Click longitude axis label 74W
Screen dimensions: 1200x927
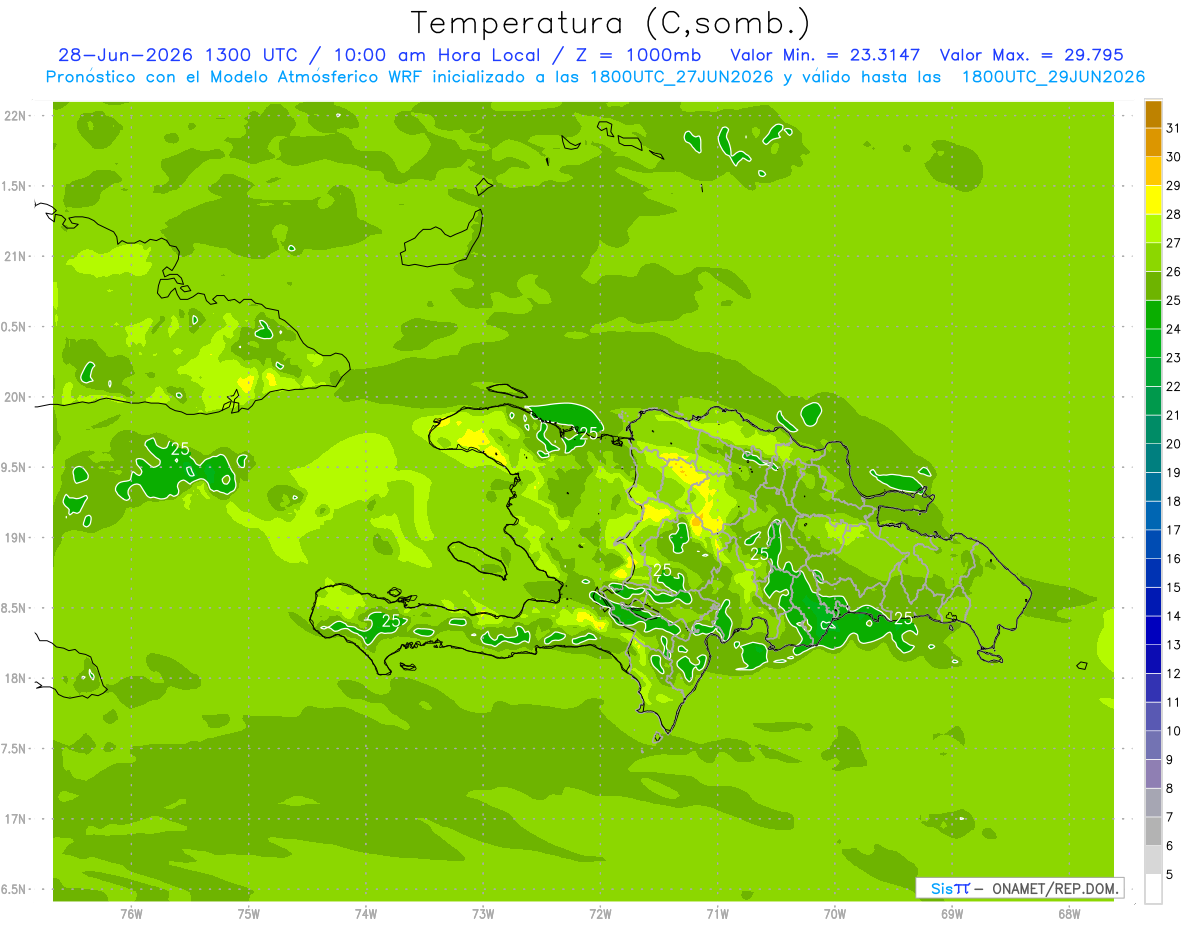click(x=366, y=913)
